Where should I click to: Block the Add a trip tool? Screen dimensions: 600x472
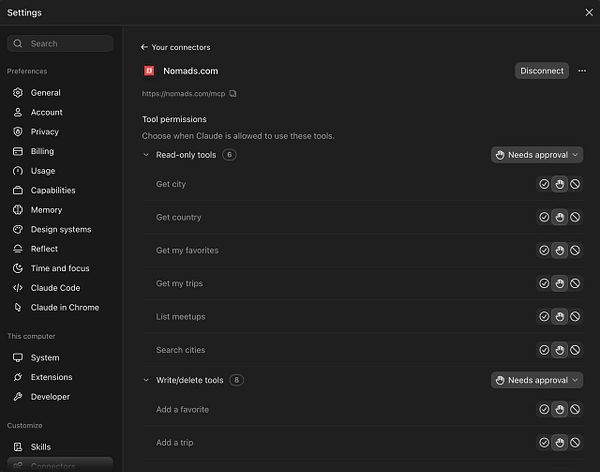point(575,443)
